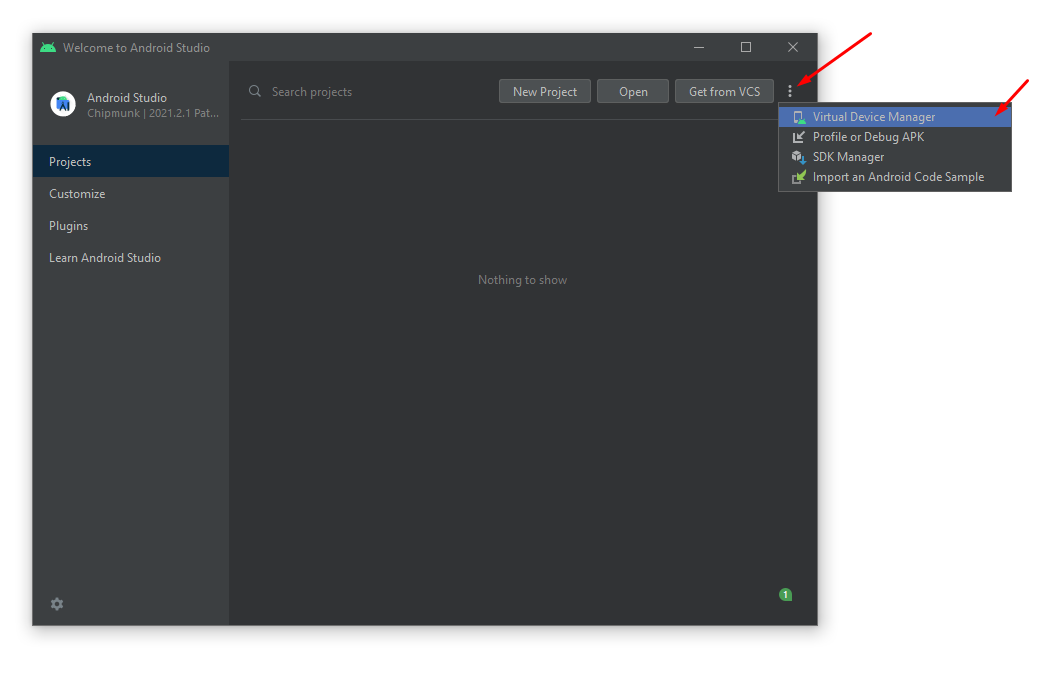Click the Android icon in title bar

48,47
